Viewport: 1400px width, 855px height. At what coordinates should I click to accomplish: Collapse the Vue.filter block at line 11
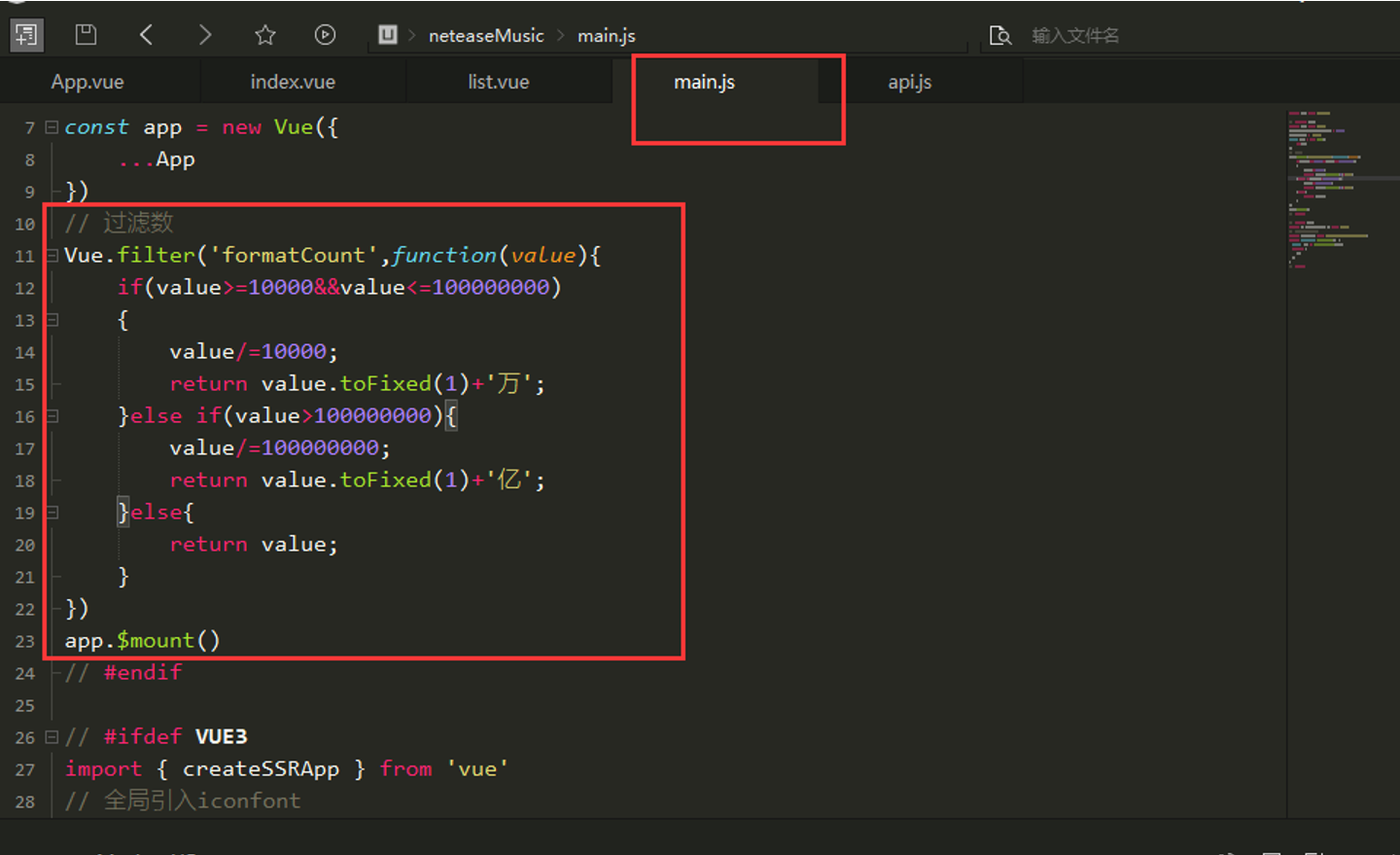pos(52,256)
